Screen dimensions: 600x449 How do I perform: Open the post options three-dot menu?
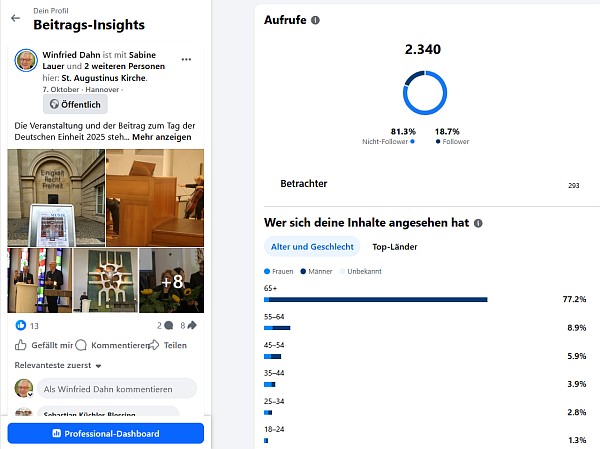click(186, 59)
